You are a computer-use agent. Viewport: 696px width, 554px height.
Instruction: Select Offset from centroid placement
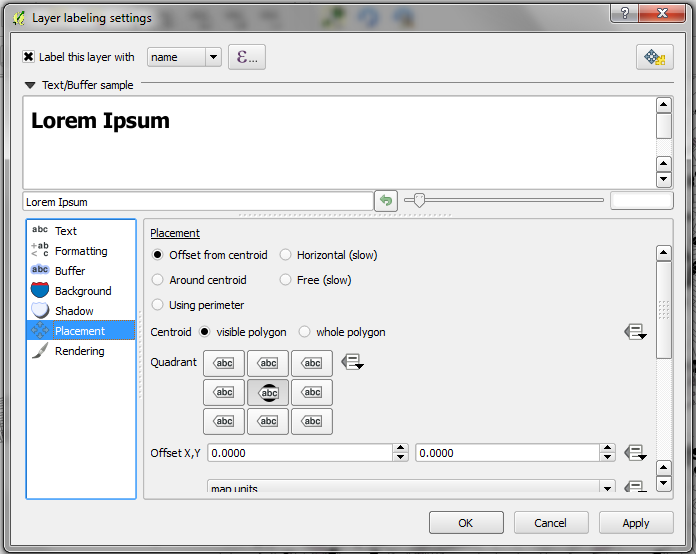pos(157,255)
